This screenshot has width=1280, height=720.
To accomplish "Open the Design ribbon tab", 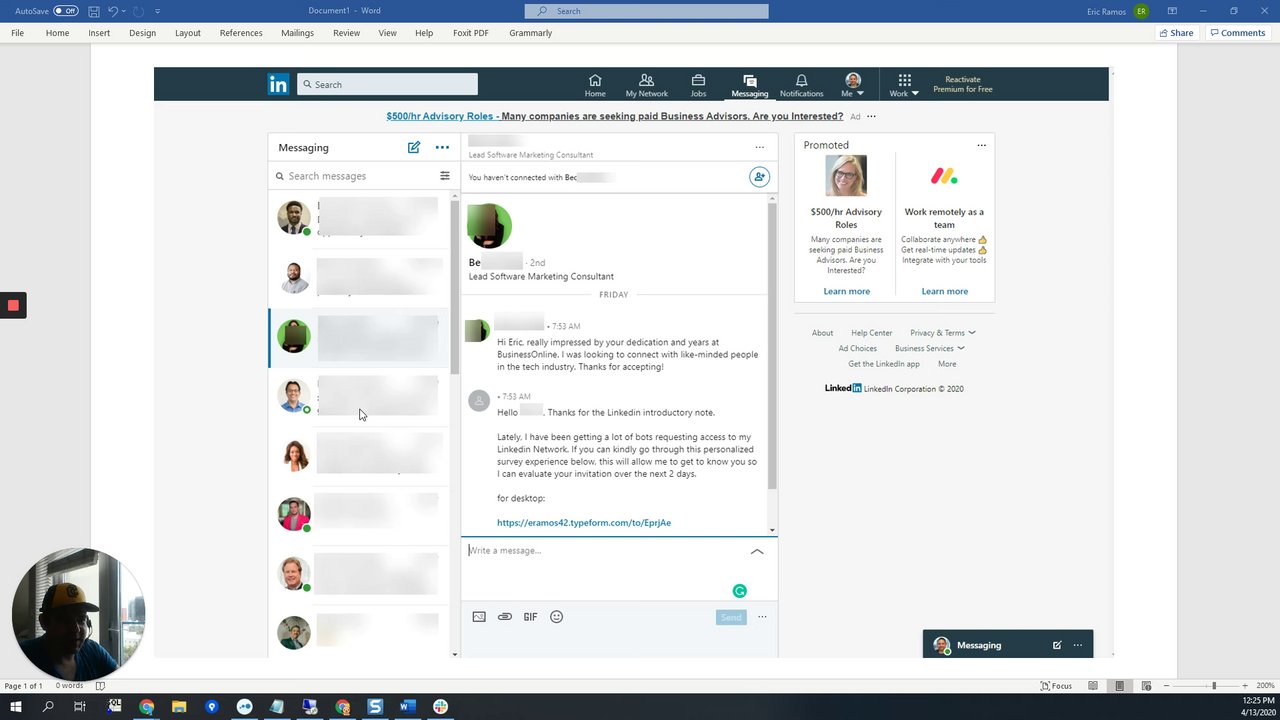I will pyautogui.click(x=142, y=33).
